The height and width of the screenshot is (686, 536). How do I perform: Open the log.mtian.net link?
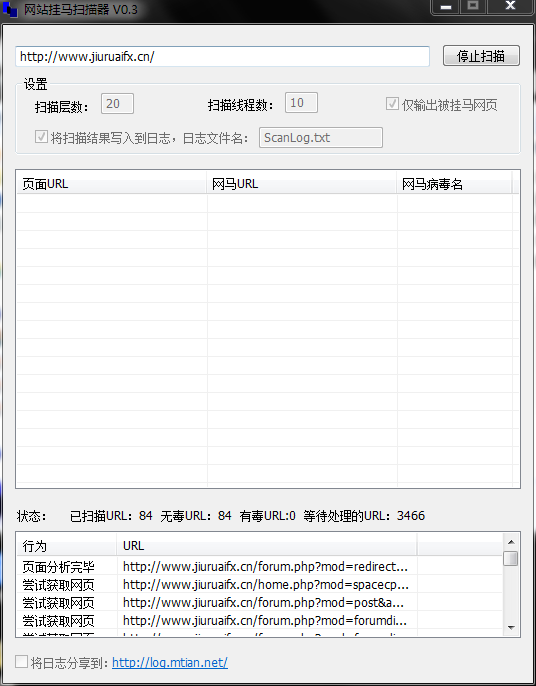(170, 662)
